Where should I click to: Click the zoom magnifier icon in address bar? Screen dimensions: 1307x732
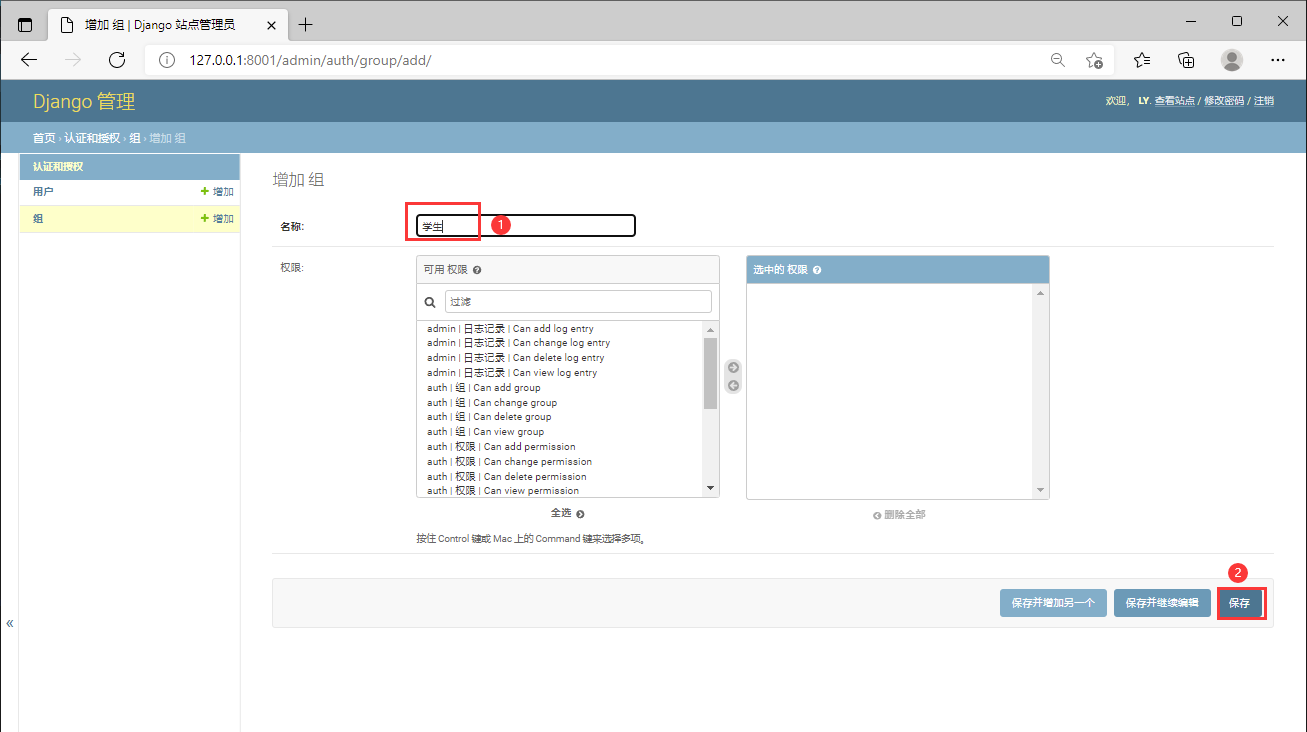point(1058,60)
